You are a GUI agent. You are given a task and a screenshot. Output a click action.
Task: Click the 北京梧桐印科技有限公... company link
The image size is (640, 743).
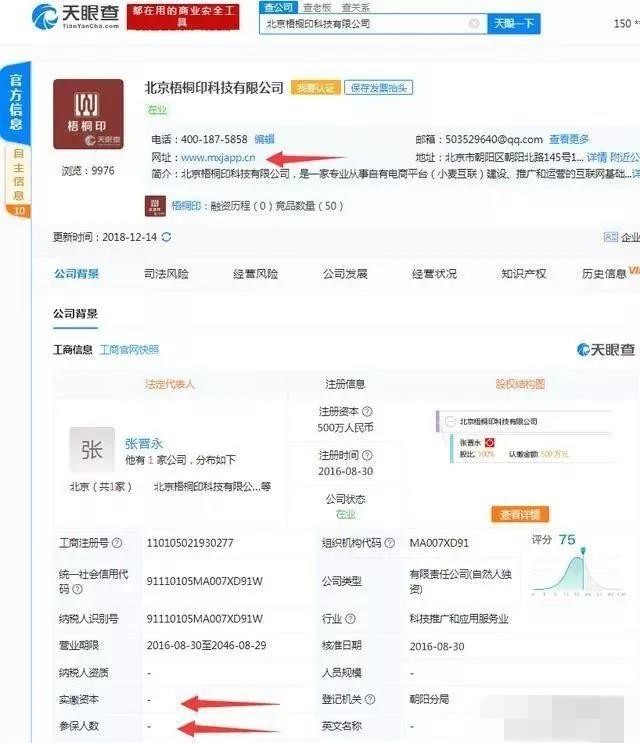(212, 486)
